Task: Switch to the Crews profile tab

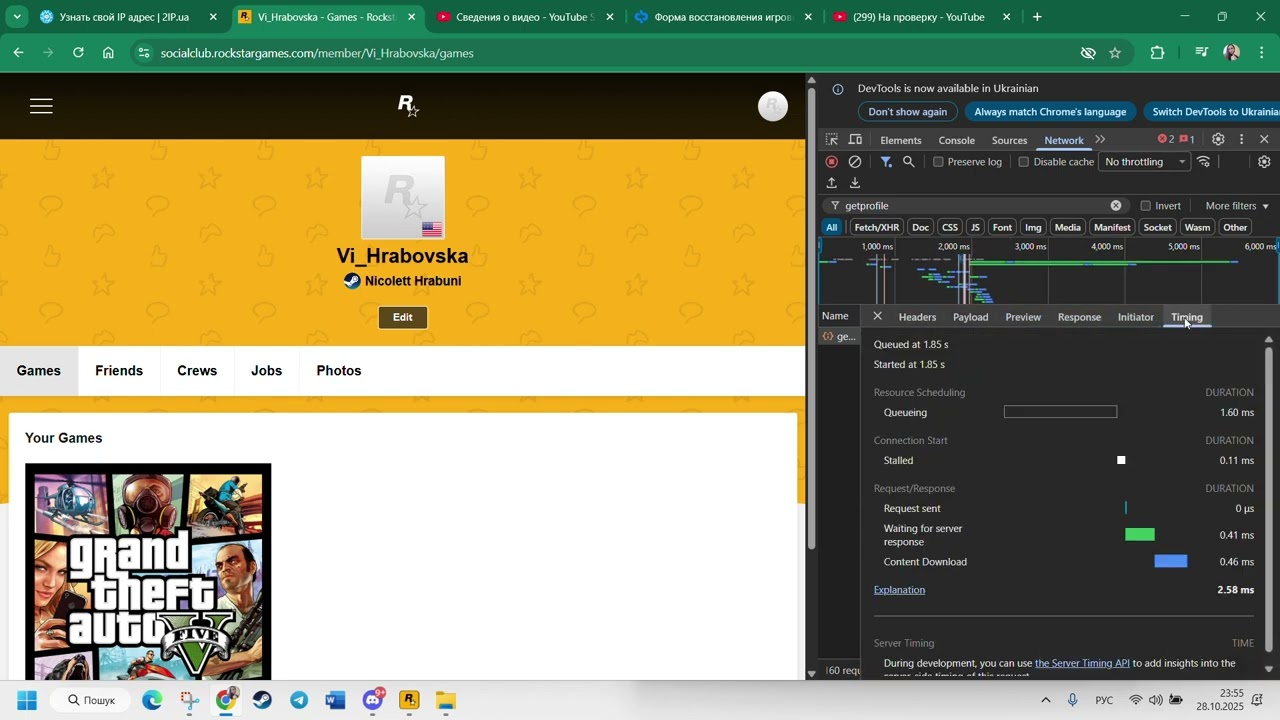Action: (x=197, y=371)
